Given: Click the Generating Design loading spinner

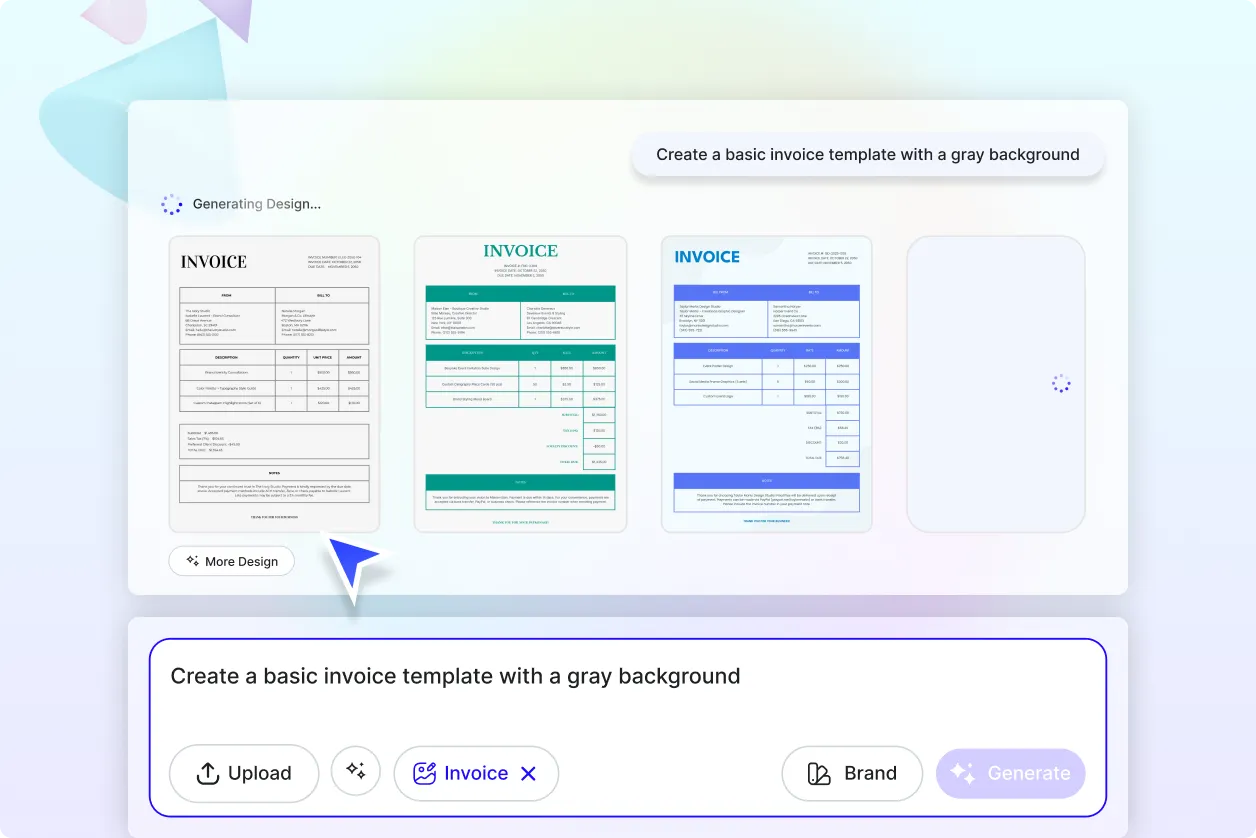Looking at the screenshot, I should pos(171,203).
